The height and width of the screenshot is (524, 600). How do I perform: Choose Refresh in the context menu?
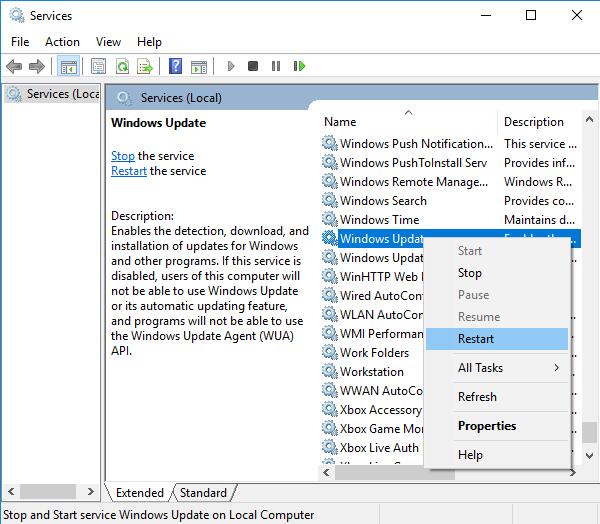[497, 397]
